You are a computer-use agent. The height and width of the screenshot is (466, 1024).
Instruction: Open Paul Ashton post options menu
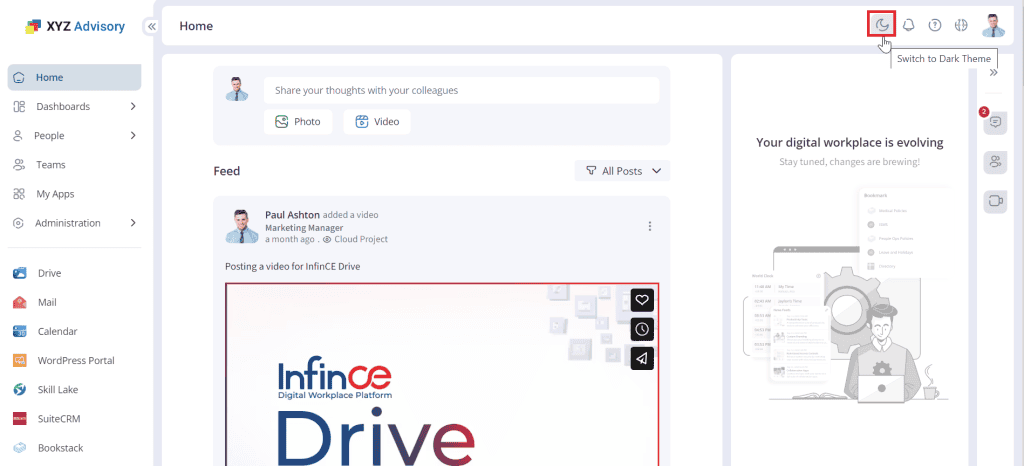pos(650,226)
